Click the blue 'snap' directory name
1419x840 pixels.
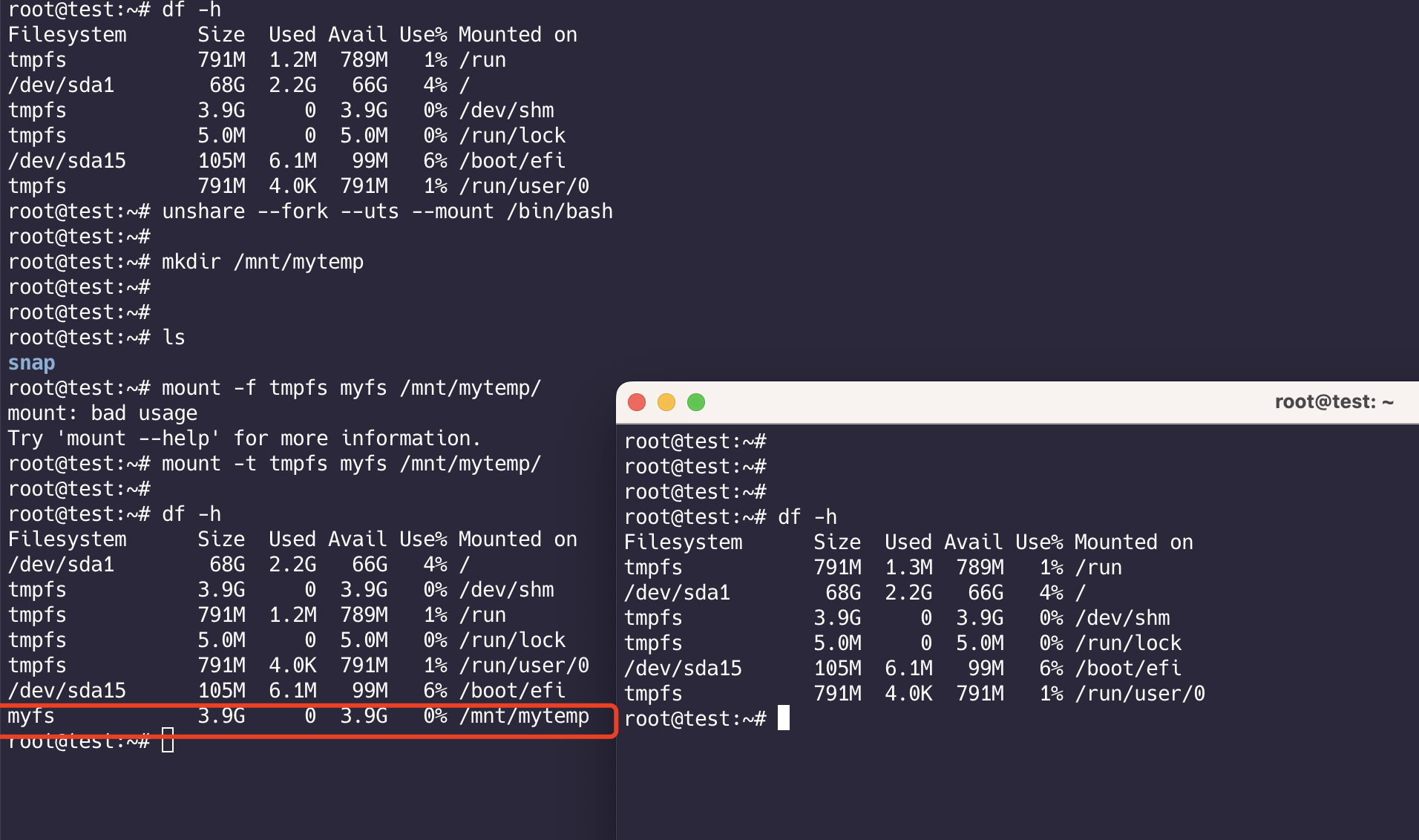[31, 363]
